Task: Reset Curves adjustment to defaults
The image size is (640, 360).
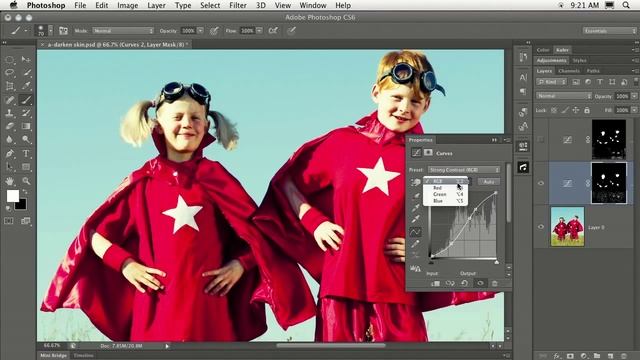Action: (464, 283)
